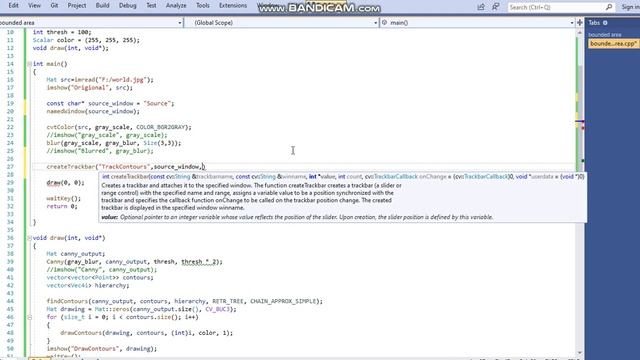Click the 'void draw(int, void*);' prototype on line 12
This screenshot has width=640, height=360.
(71, 48)
